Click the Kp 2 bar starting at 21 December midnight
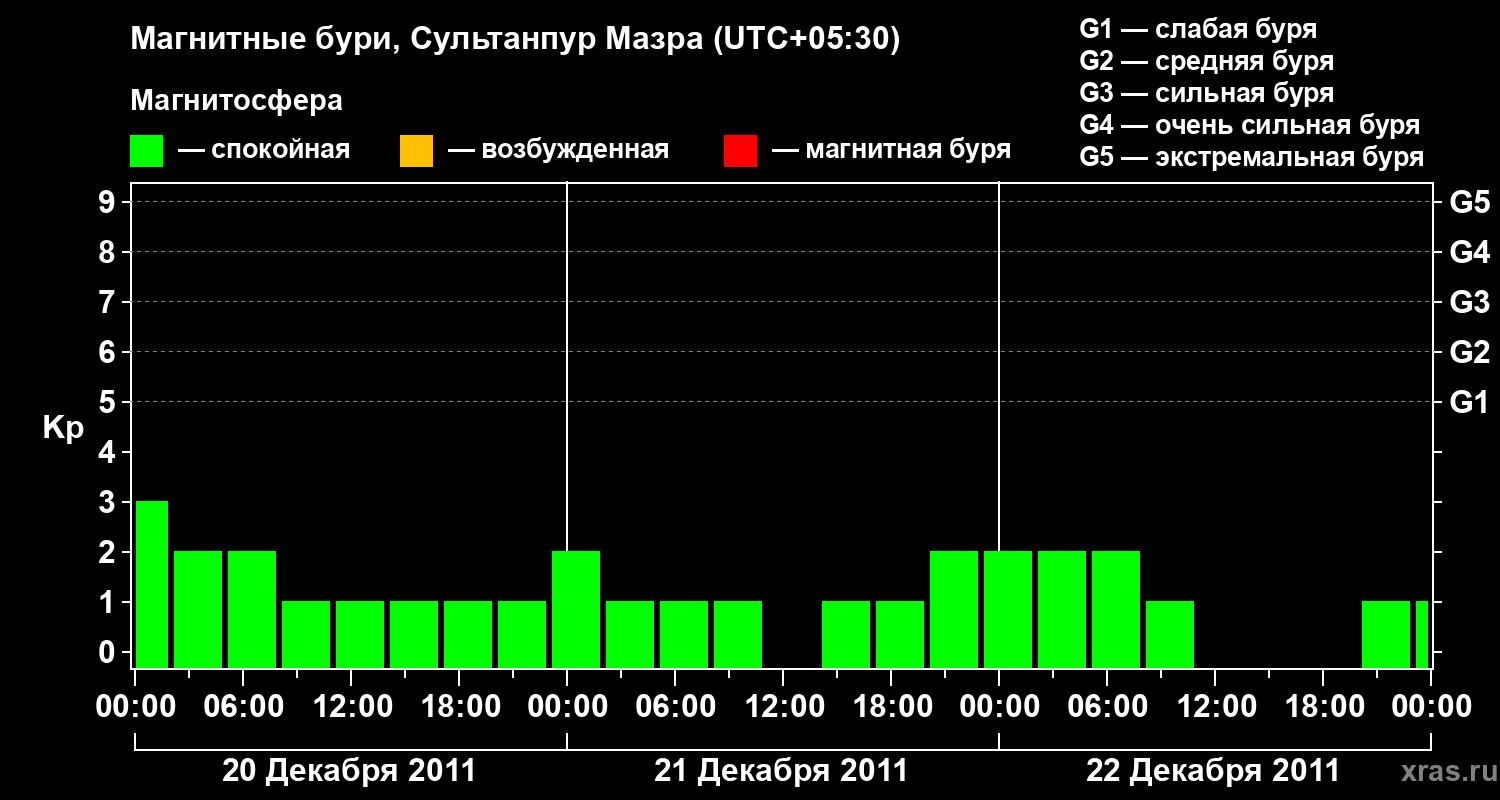This screenshot has height=800, width=1500. [x=576, y=609]
